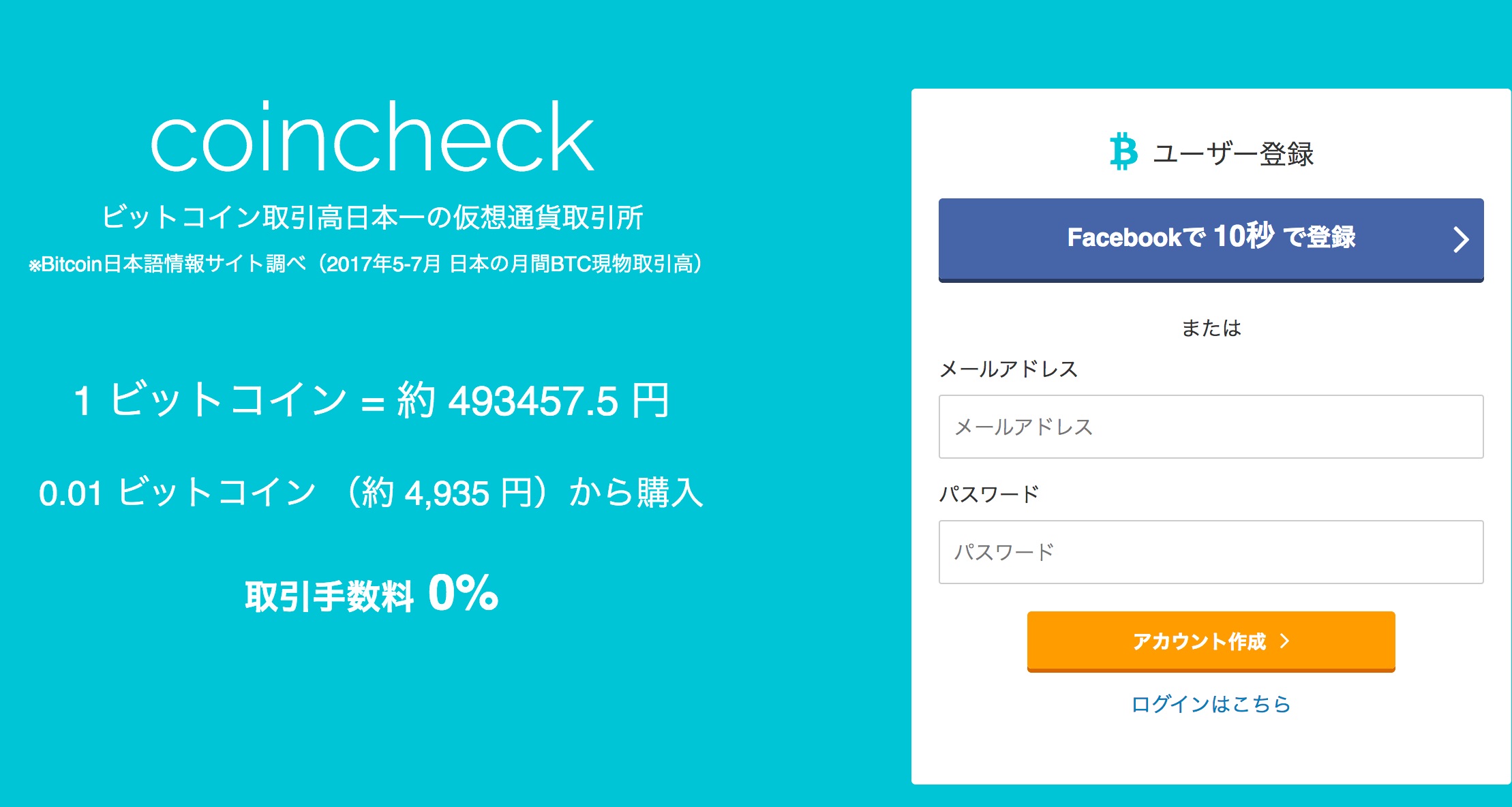Click the パスワード label above the field

coord(989,494)
